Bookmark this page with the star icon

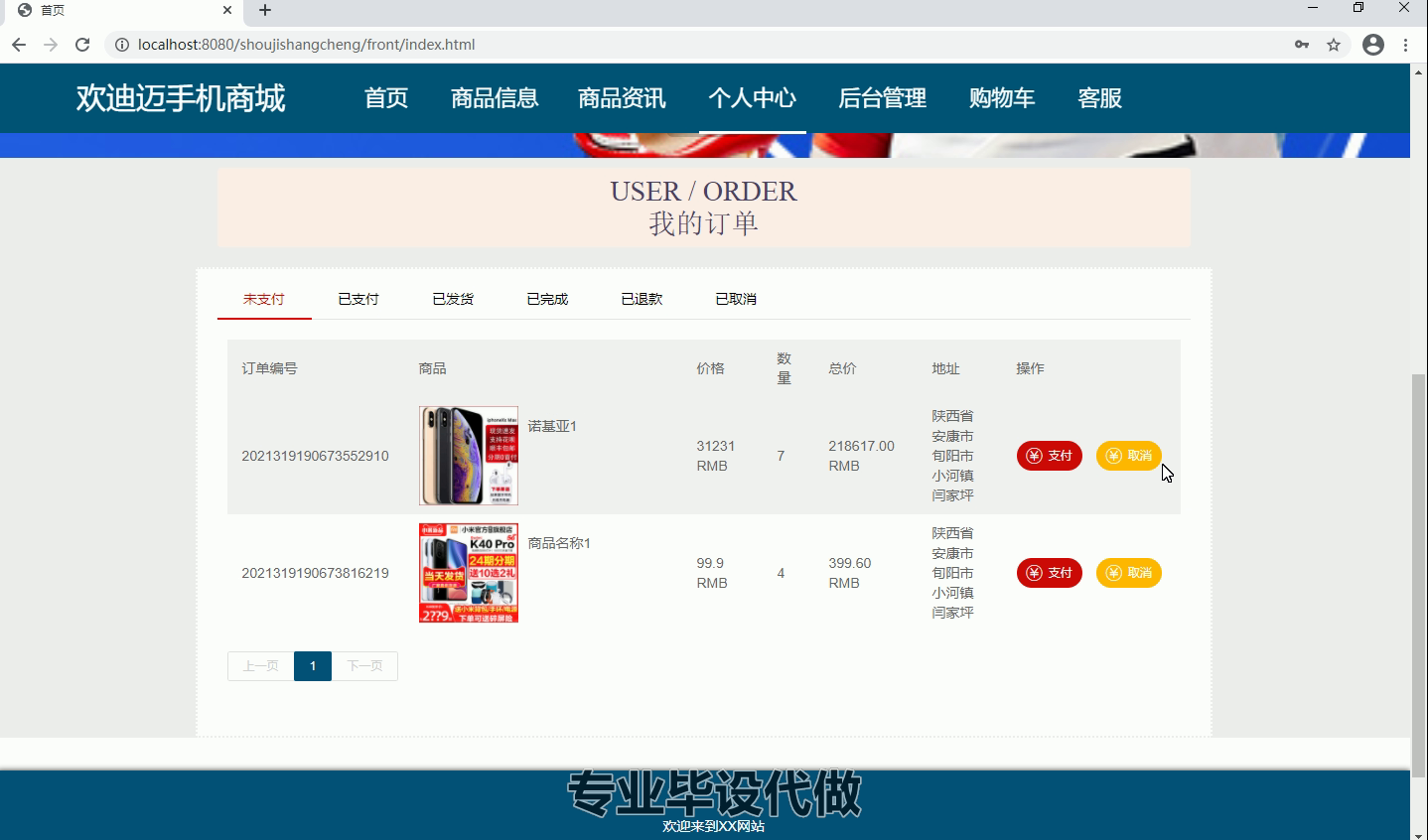click(x=1334, y=45)
